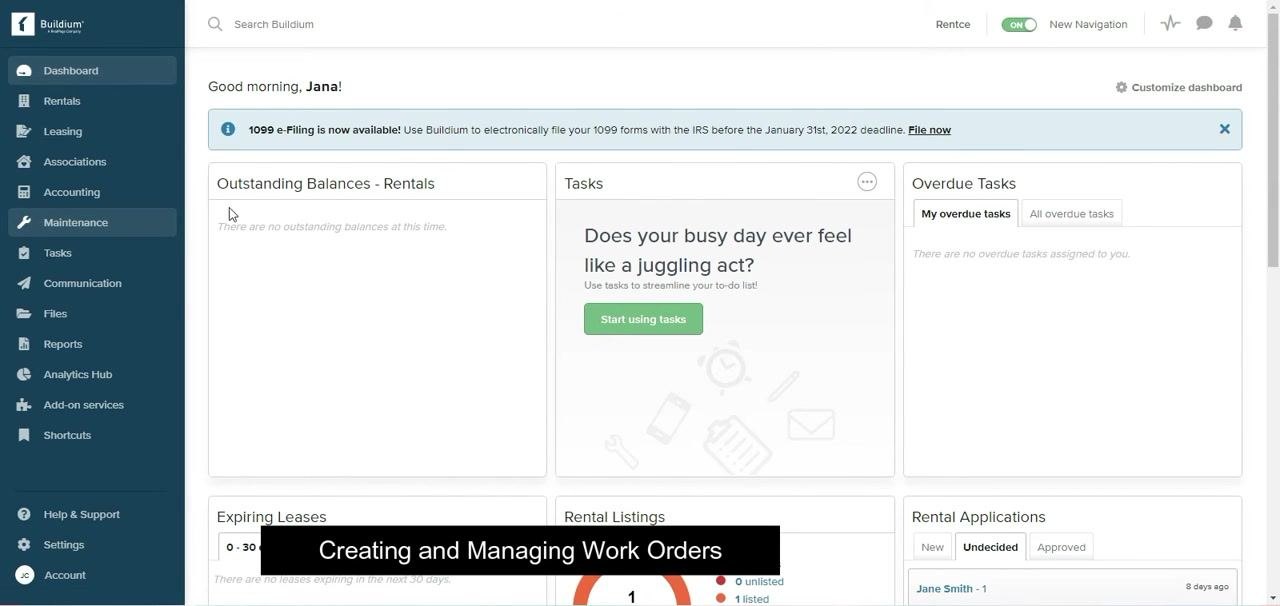Click the Tasks clipboard icon
Viewport: 1280px width, 606px height.
[x=24, y=253]
